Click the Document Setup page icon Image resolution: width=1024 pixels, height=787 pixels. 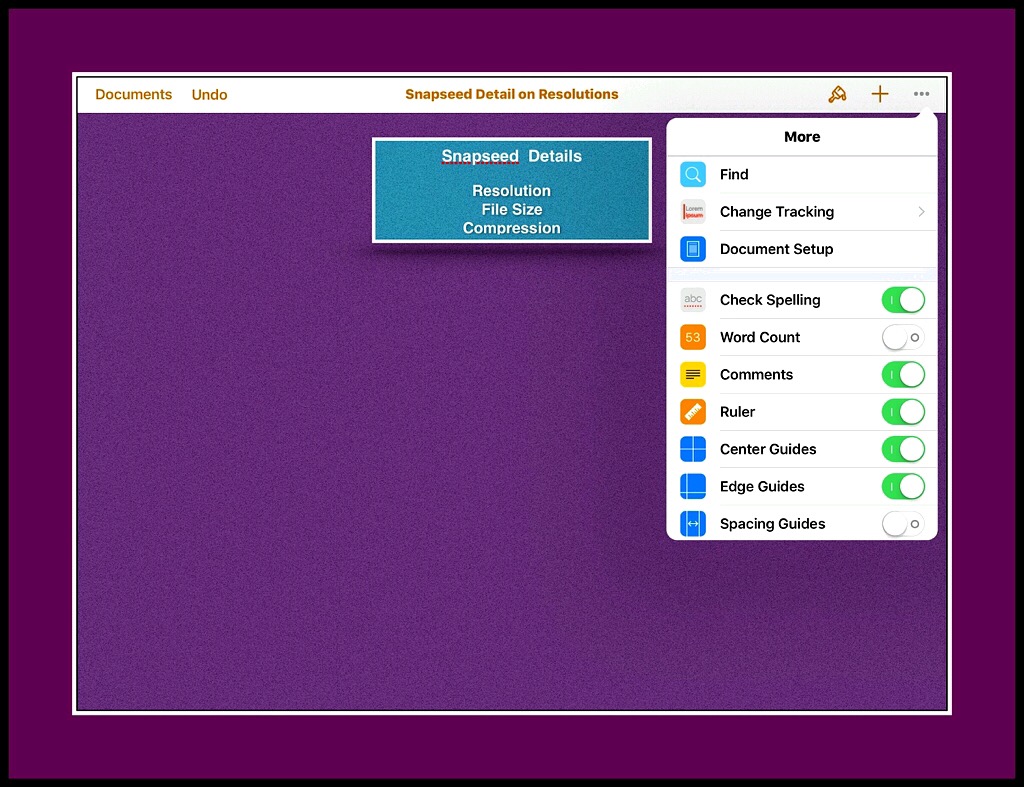tap(693, 249)
